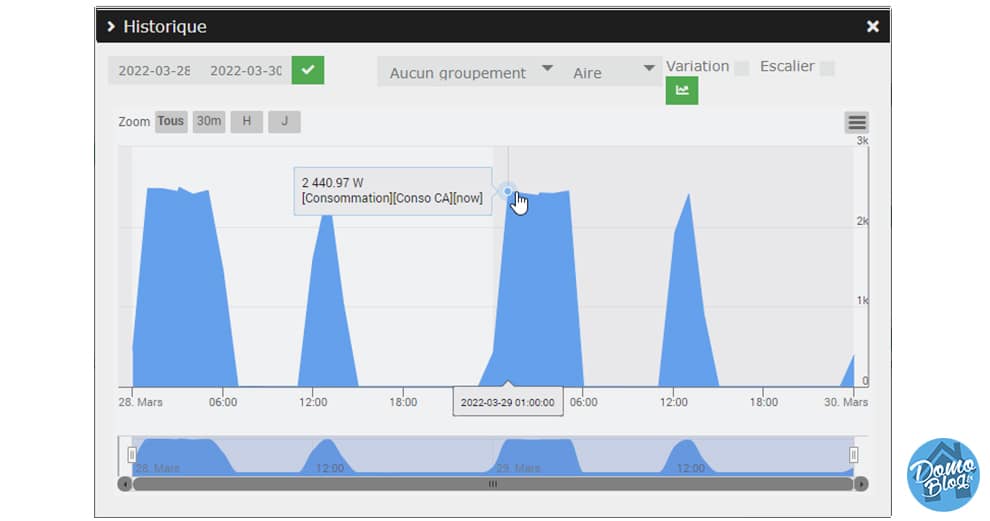
Task: Close the Historique dialog
Action: pyautogui.click(x=873, y=26)
